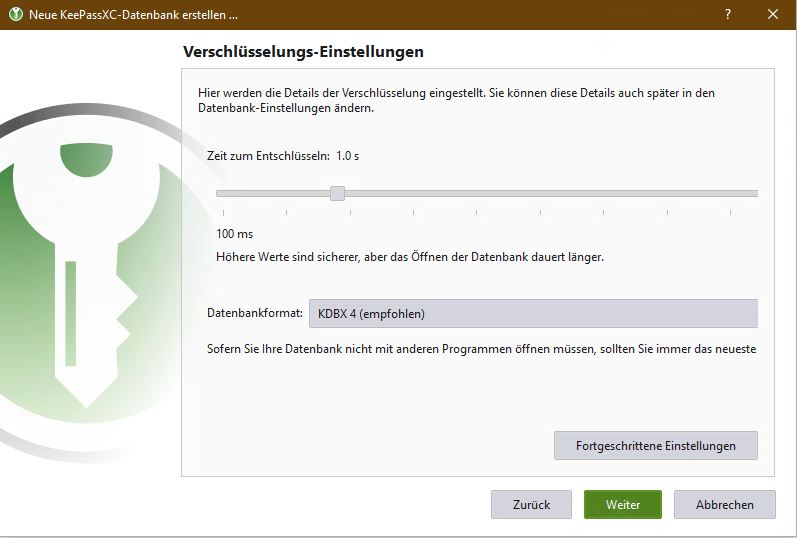Open Fortgeschrittene Einstellungen
Viewport: 797px width, 538px height.
(x=655, y=446)
